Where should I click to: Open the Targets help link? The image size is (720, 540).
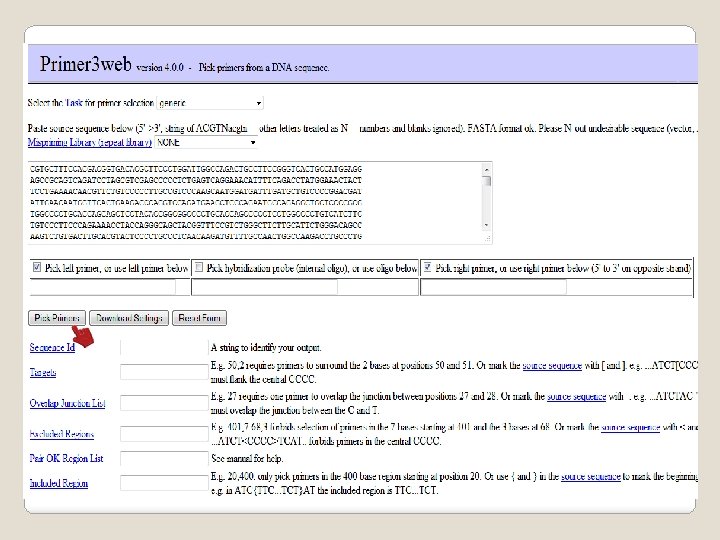(x=43, y=372)
